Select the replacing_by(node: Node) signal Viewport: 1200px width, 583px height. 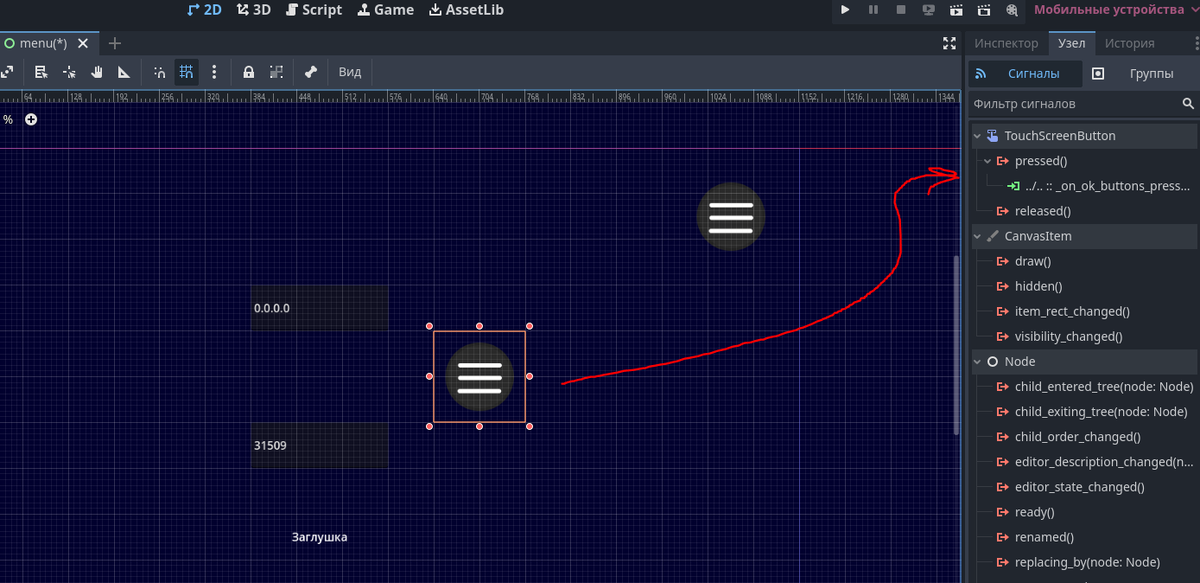(x=1087, y=562)
